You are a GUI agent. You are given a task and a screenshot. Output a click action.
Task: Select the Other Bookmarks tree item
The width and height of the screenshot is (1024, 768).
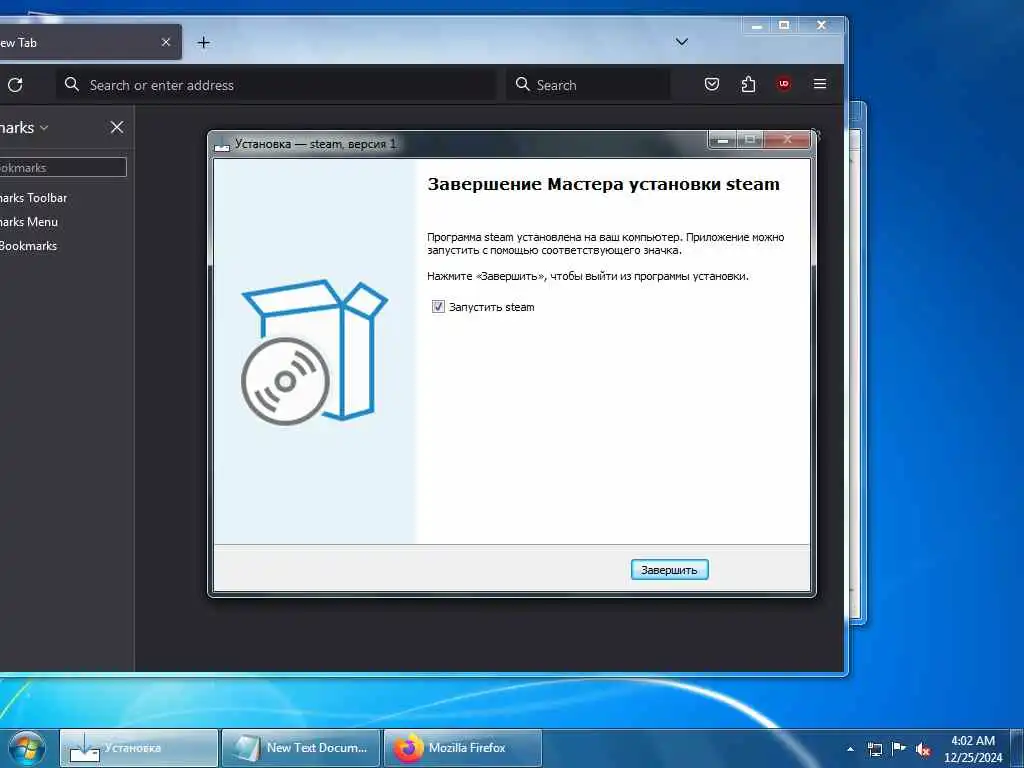tap(28, 246)
